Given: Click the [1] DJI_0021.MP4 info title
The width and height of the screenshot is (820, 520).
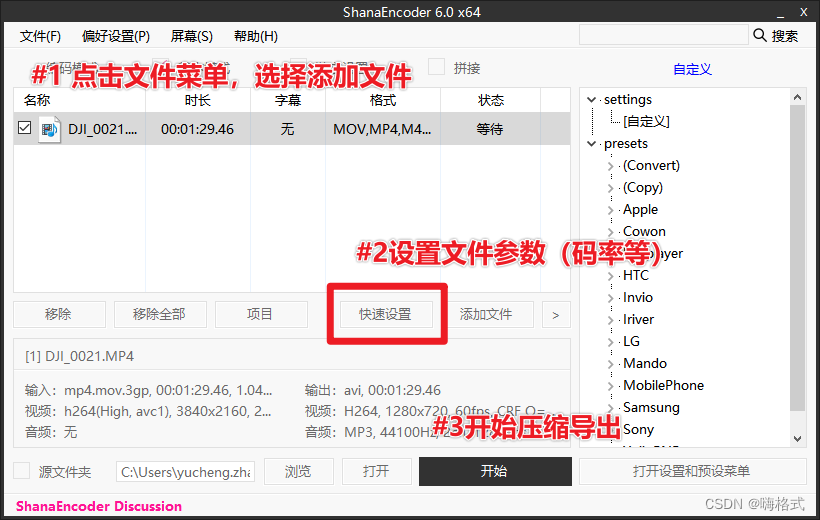Looking at the screenshot, I should pos(79,356).
